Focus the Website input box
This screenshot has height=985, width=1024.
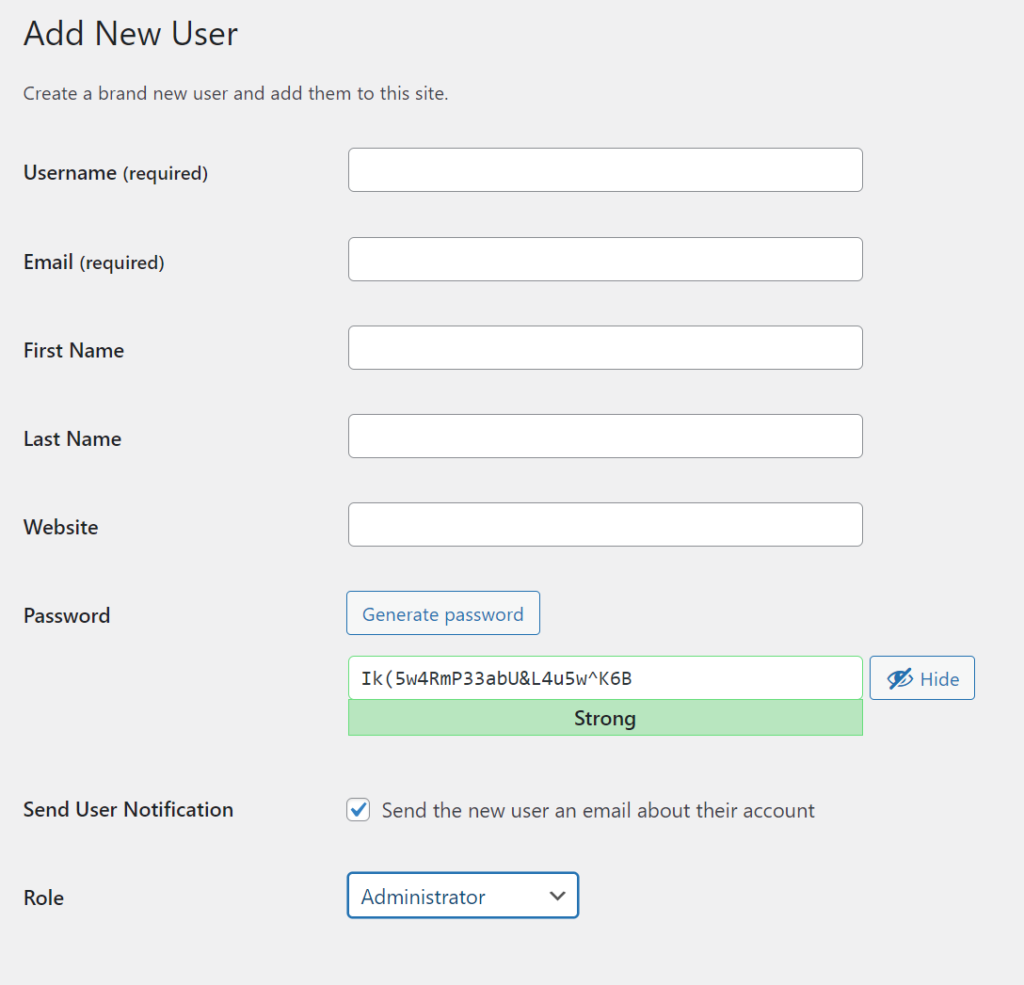604,525
